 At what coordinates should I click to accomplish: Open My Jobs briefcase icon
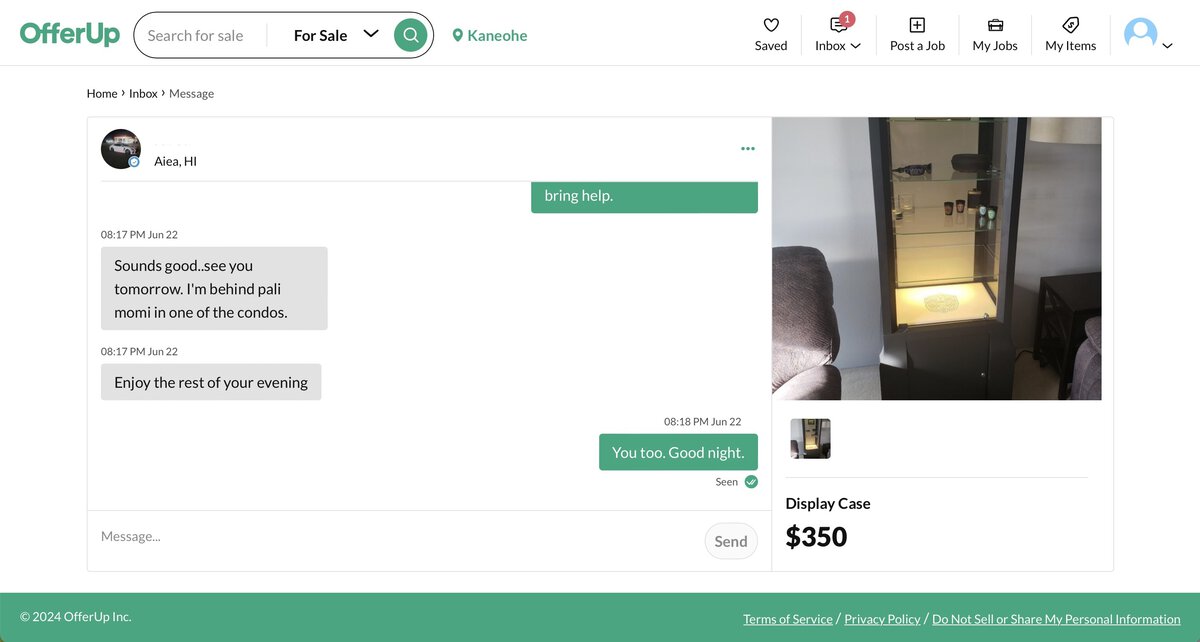995,26
